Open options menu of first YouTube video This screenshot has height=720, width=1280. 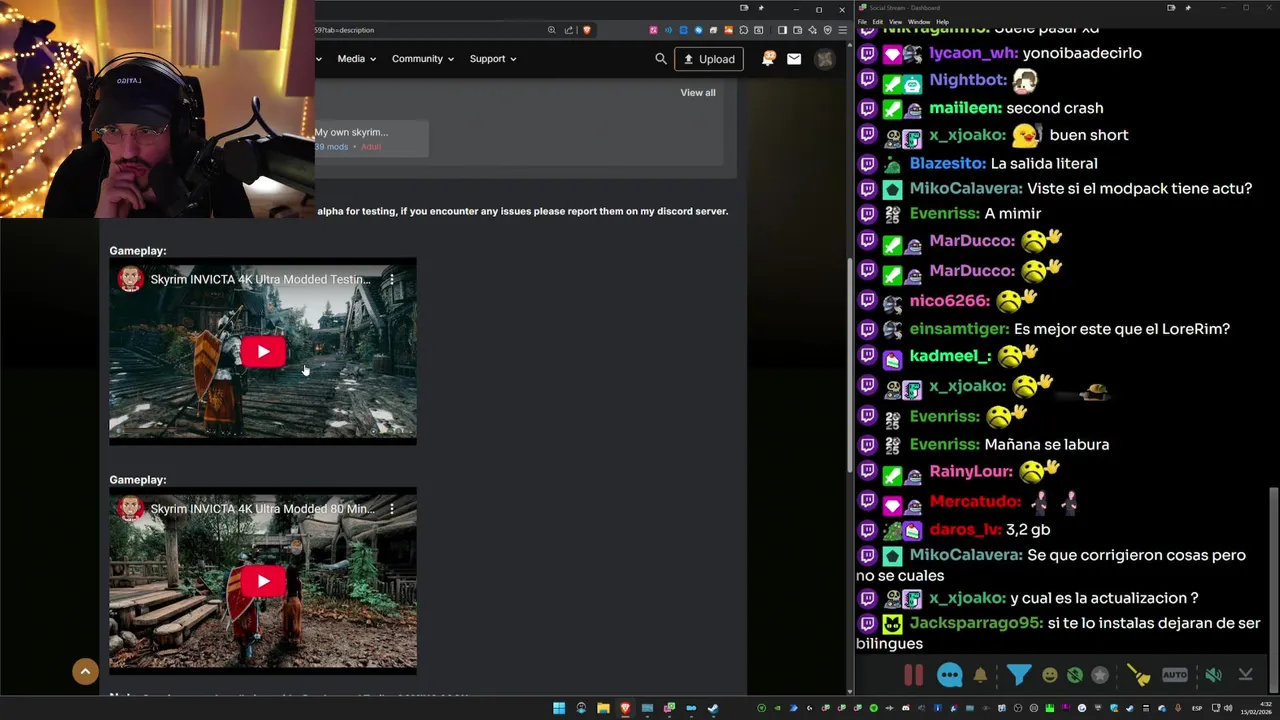[392, 280]
